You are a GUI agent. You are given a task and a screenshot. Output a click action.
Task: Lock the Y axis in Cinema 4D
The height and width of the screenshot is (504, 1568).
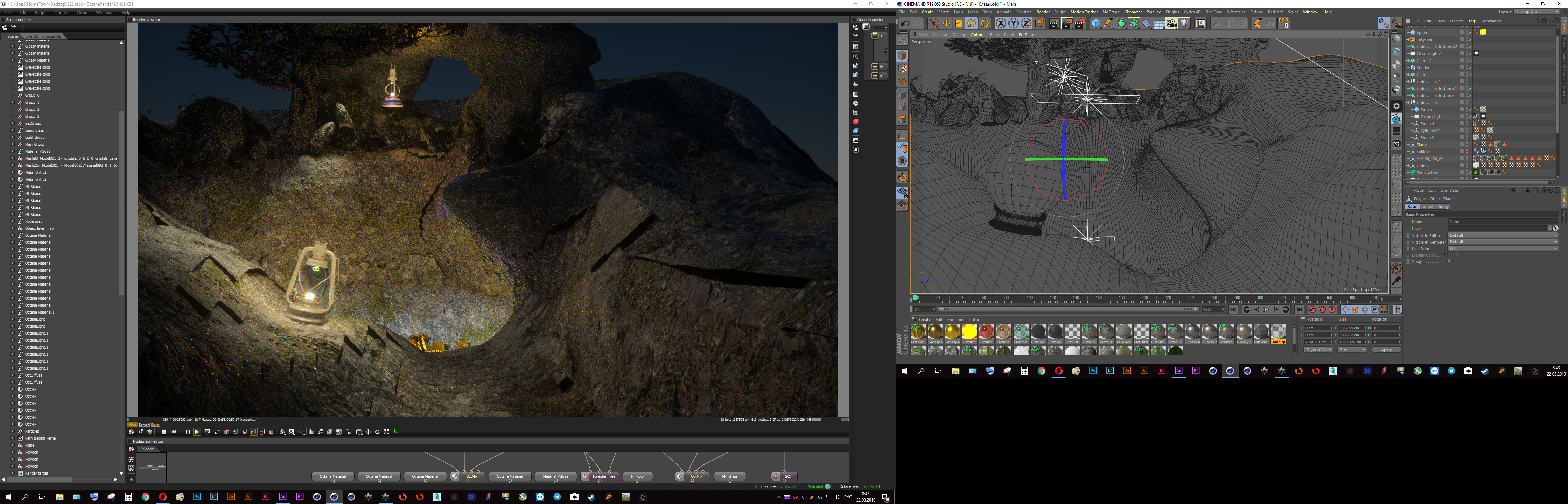[1014, 23]
